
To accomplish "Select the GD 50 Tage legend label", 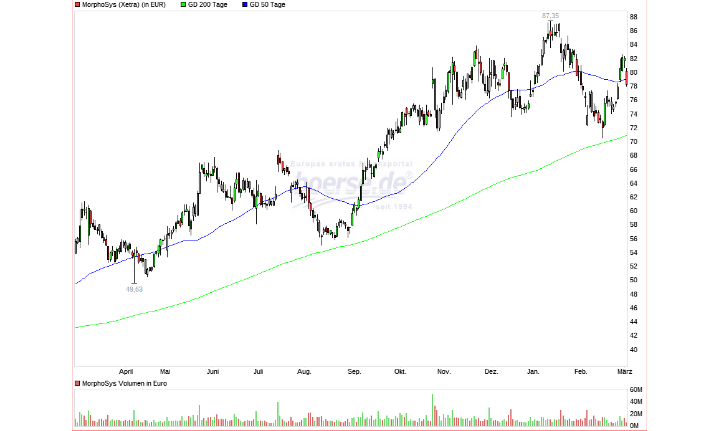I will (x=267, y=5).
